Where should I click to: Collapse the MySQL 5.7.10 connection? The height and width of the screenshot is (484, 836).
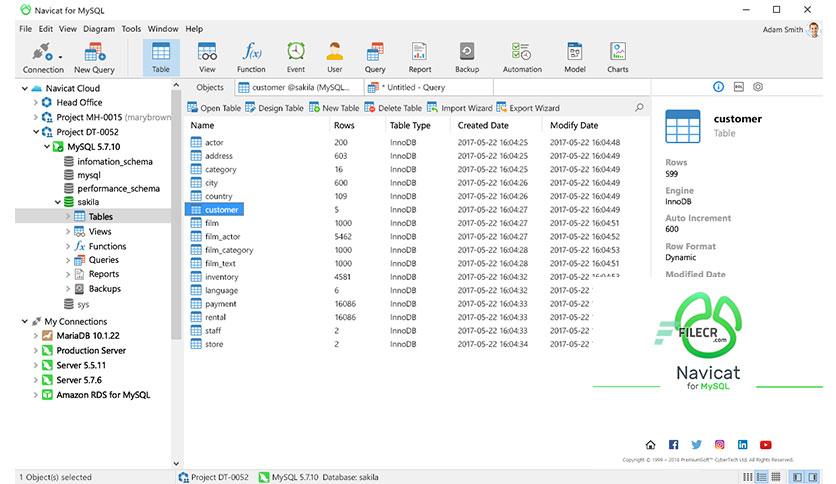point(47,147)
